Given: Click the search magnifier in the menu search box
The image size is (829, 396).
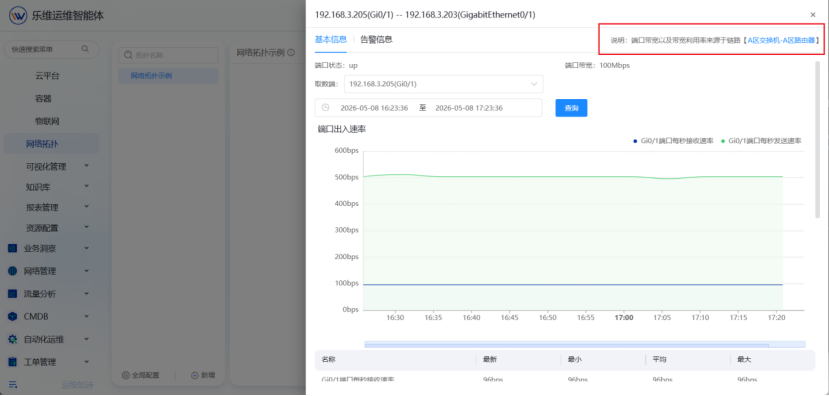Looking at the screenshot, I should tap(85, 49).
